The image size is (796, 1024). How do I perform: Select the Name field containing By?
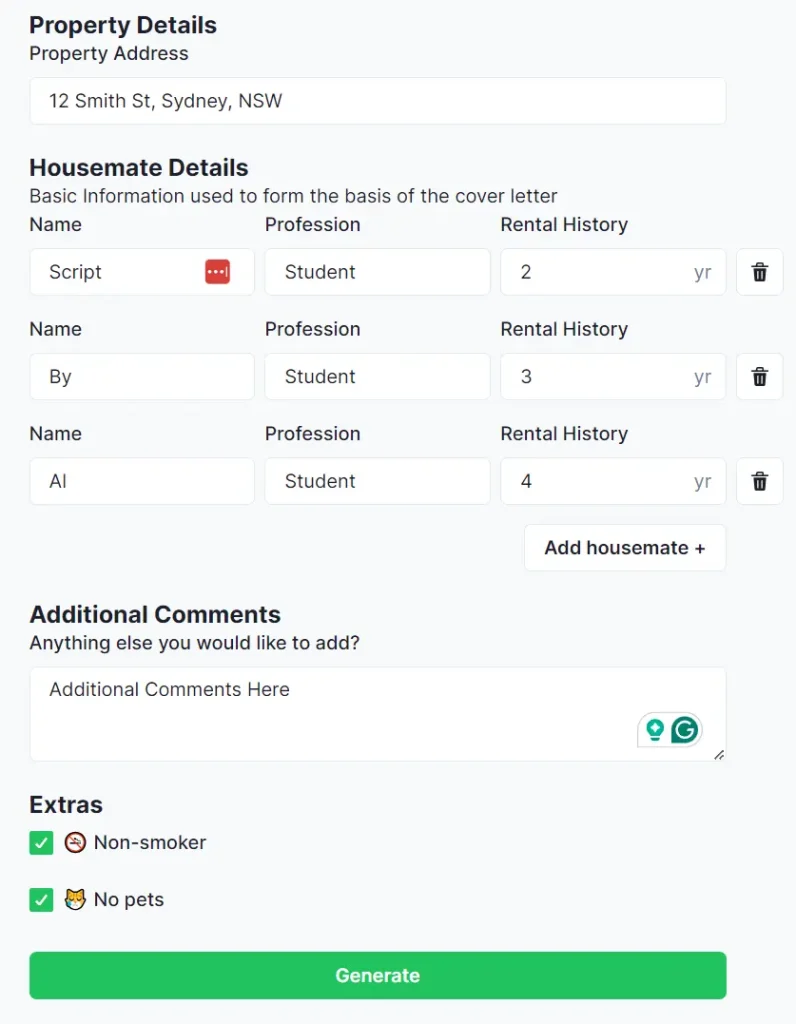click(x=141, y=377)
